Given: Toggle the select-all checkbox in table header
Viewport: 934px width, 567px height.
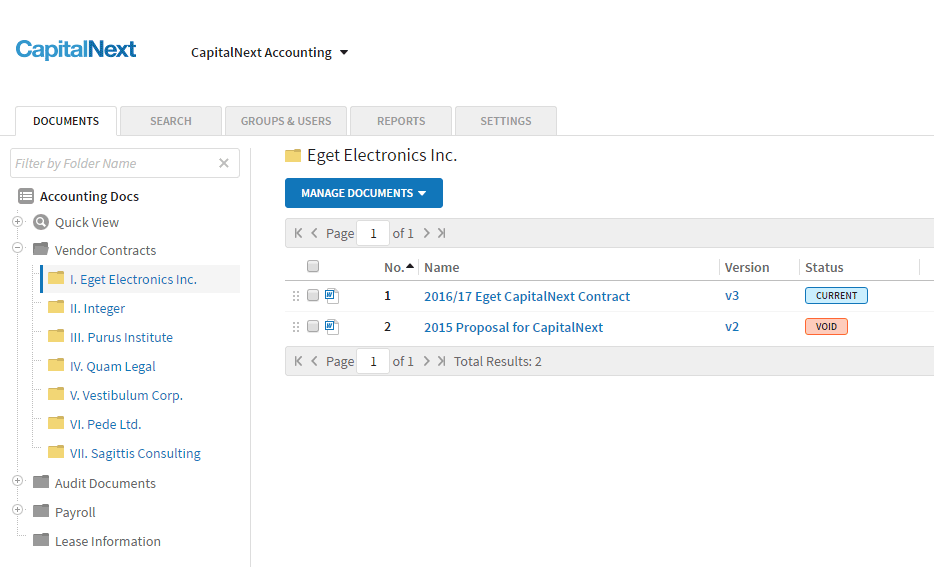Looking at the screenshot, I should (x=313, y=267).
